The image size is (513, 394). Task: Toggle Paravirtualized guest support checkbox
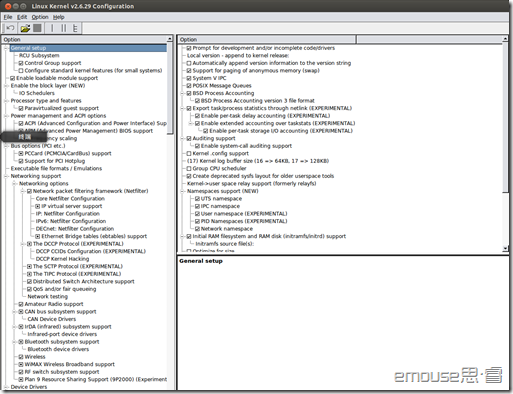coord(21,108)
